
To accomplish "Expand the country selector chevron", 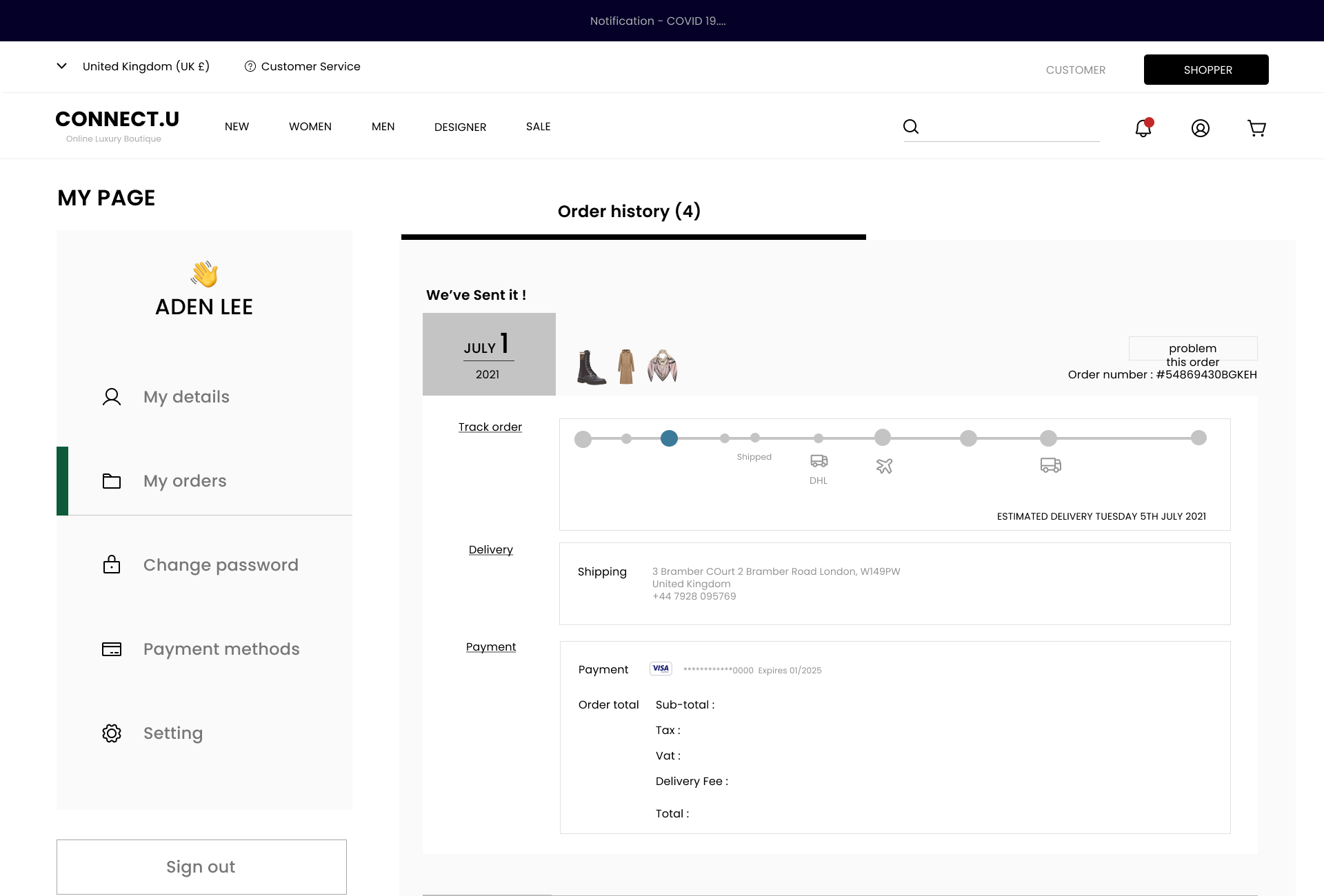I will [x=61, y=66].
